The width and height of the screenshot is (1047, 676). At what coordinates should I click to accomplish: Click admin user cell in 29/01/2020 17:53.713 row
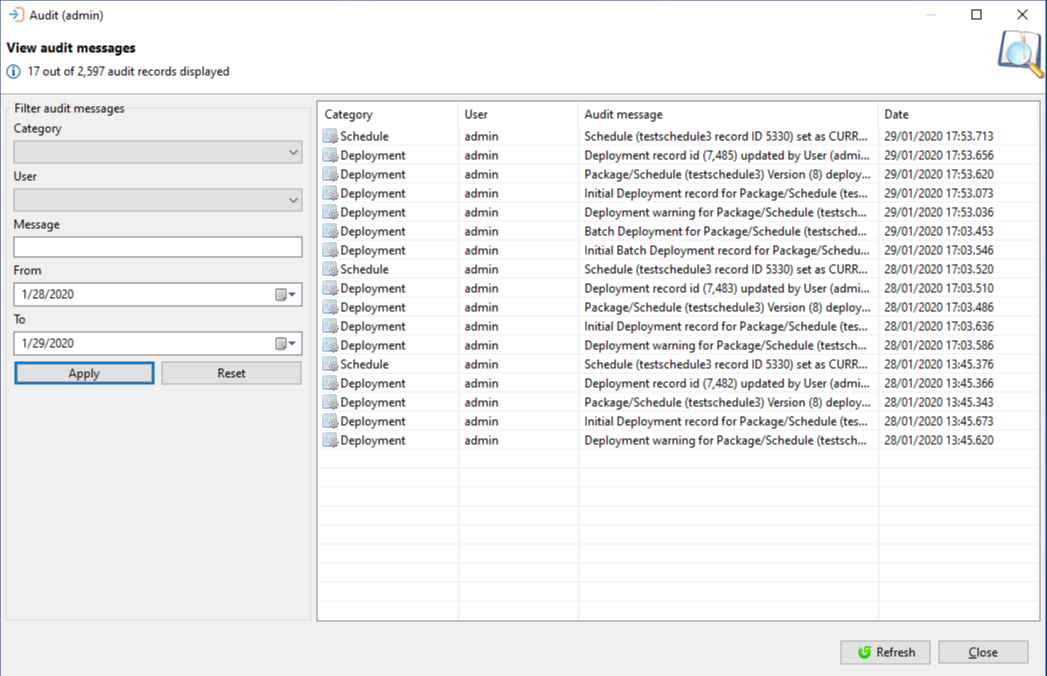[x=481, y=136]
